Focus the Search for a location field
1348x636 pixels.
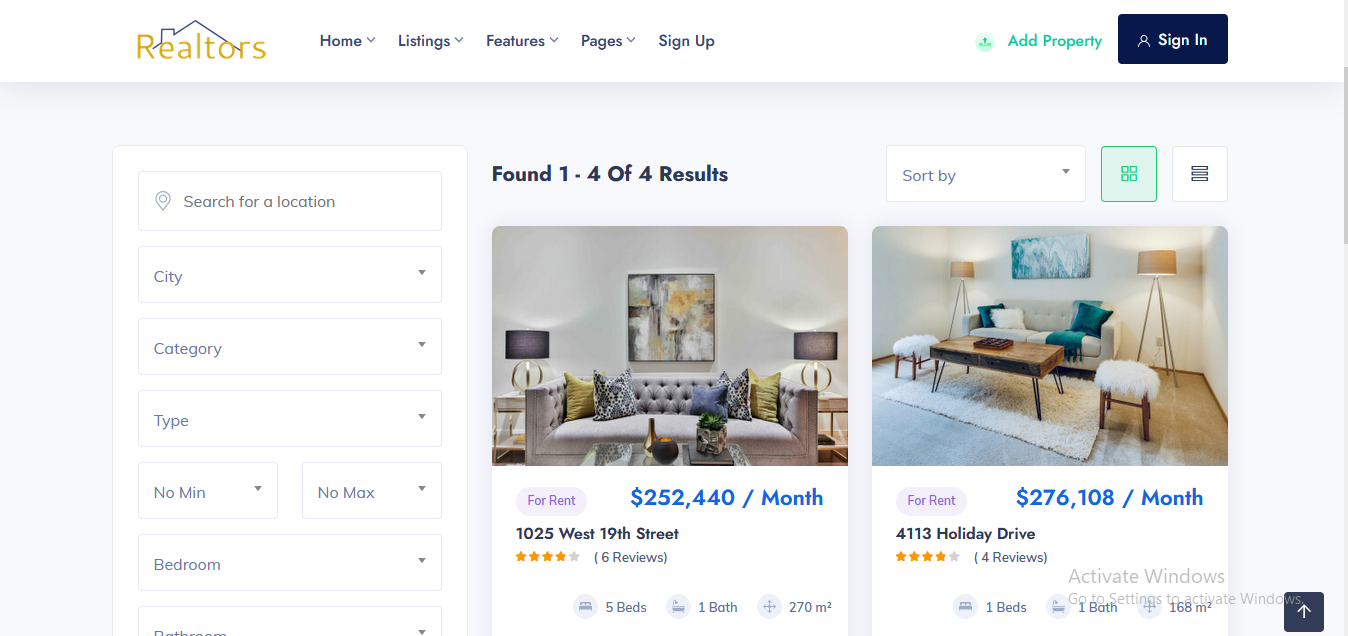[290, 201]
